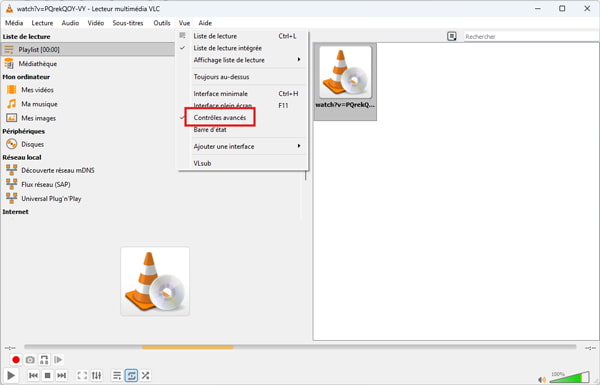
Task: Expand Ajouter une interface submenu
Action: point(243,147)
